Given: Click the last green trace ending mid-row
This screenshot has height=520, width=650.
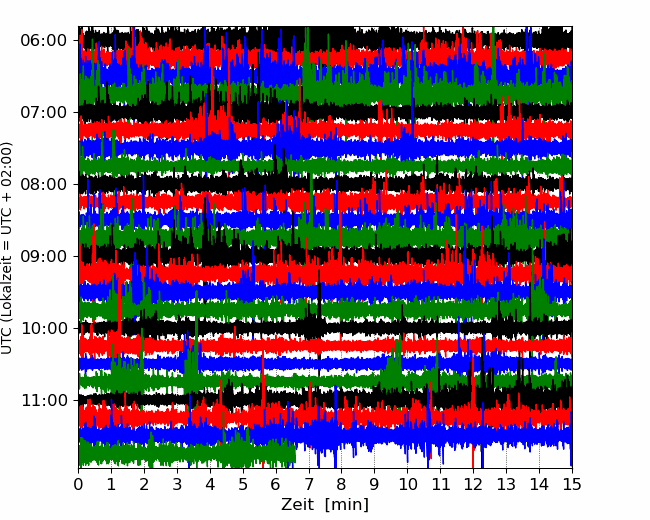Looking at the screenshot, I should pyautogui.click(x=187, y=452).
